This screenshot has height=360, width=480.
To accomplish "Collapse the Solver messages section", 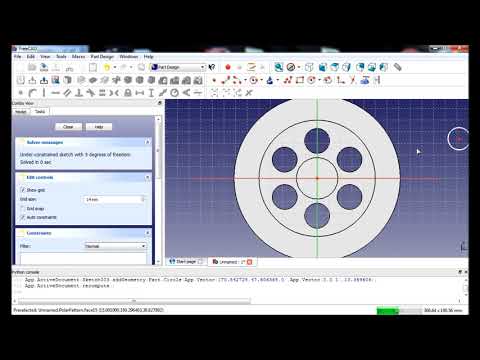I will click(147, 142).
